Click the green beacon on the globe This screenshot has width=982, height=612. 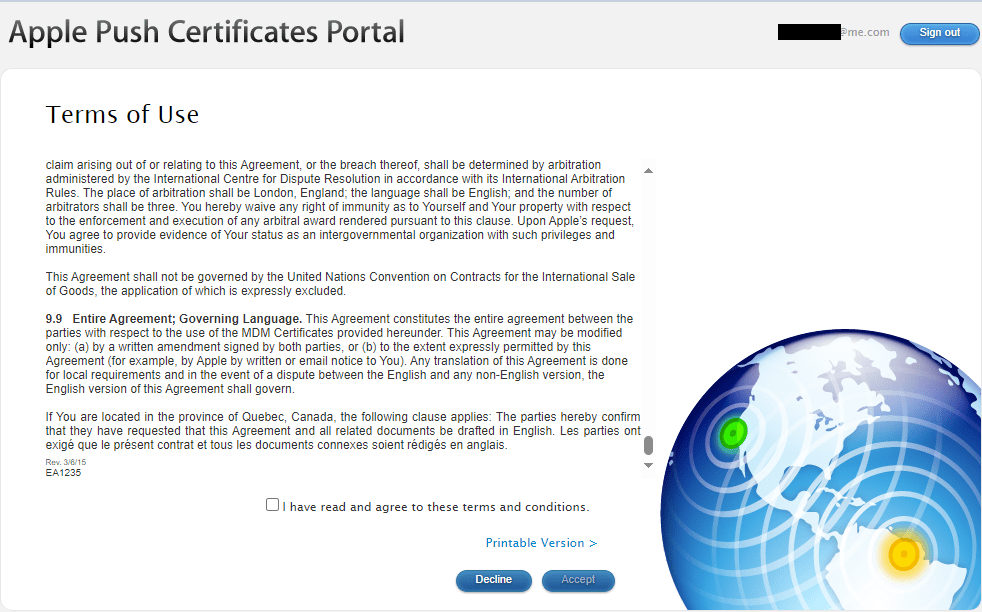pos(733,432)
